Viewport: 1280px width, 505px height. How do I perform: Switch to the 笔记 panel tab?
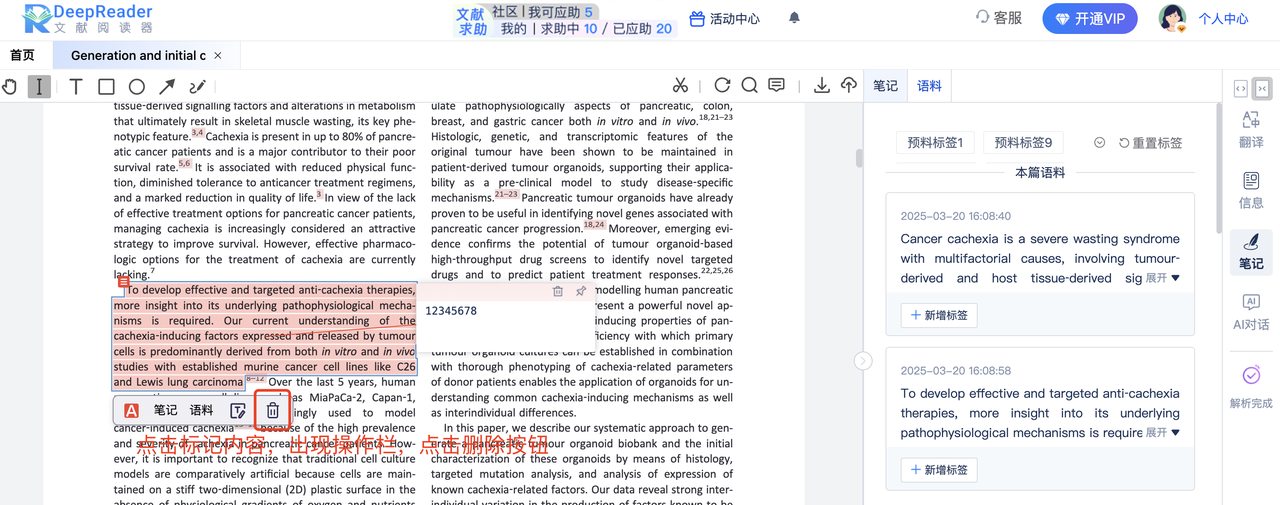pyautogui.click(x=886, y=86)
